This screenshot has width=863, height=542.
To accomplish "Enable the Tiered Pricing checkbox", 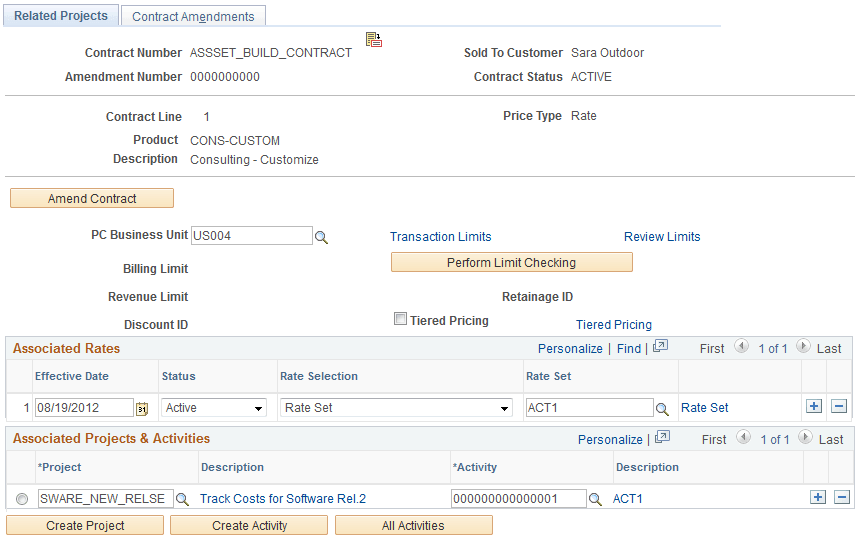I will [x=400, y=319].
